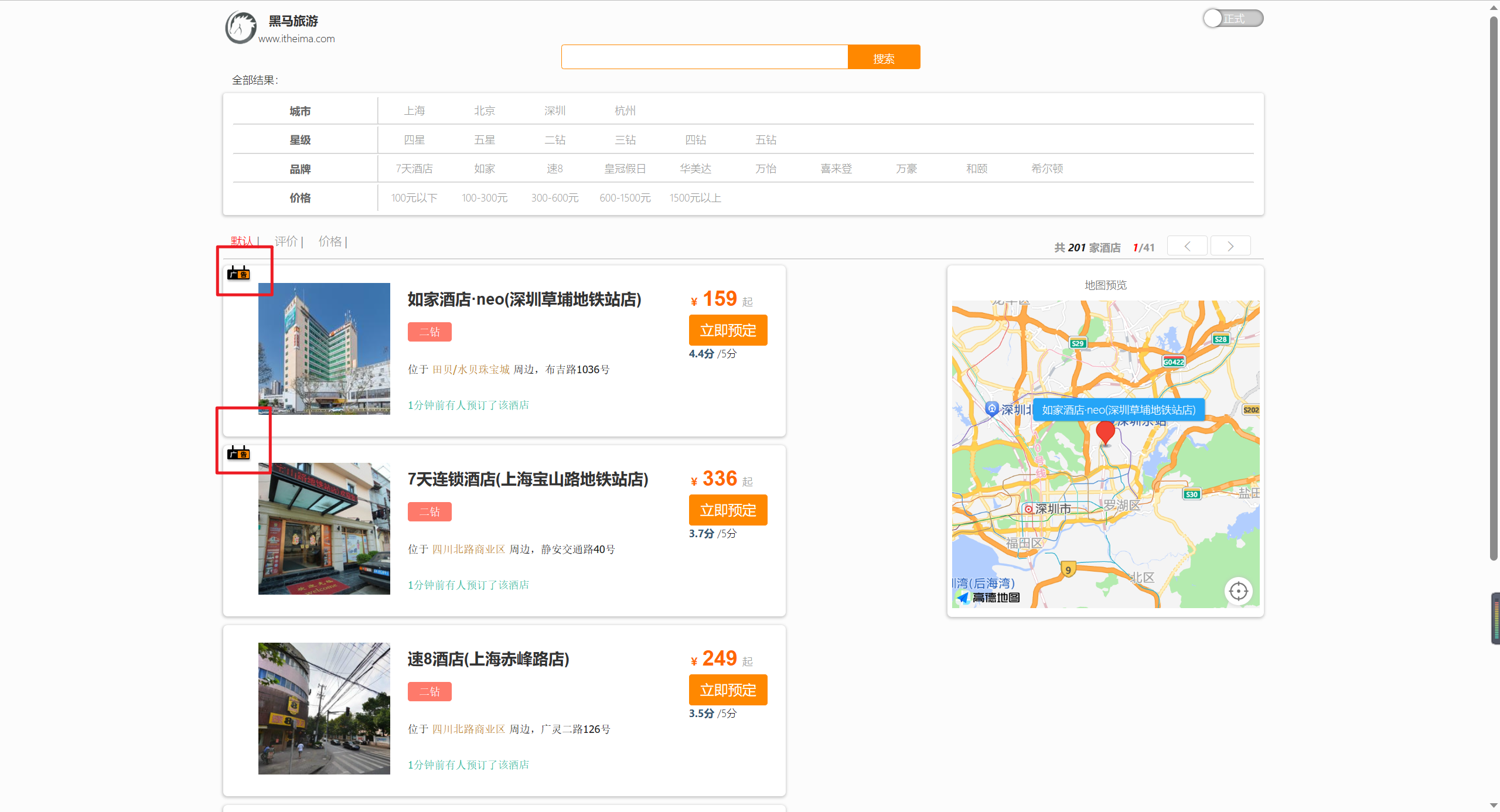Screen dimensions: 1500x812
Task: Choose the 600-1500元 price range
Action: pyautogui.click(x=625, y=198)
